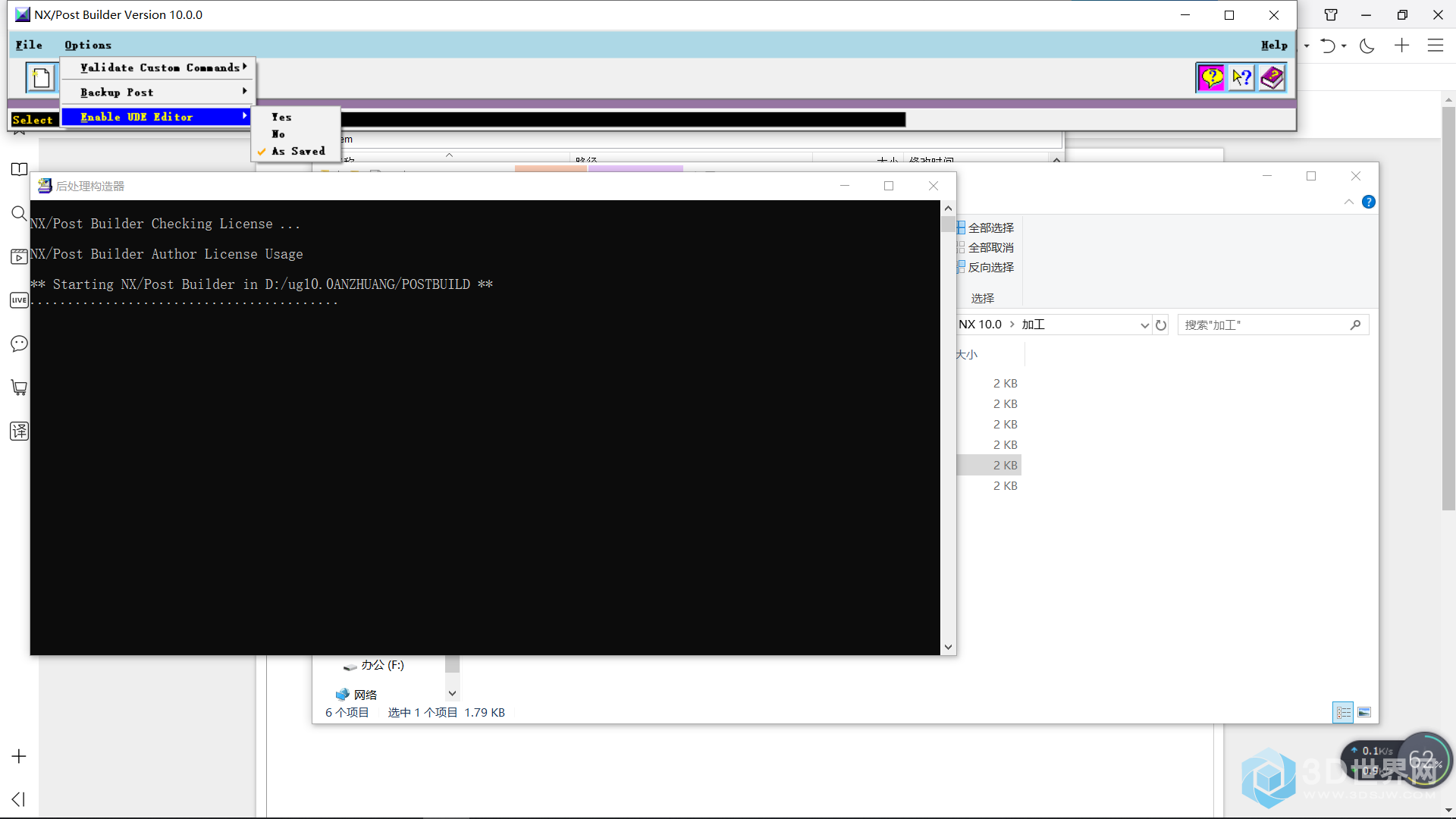Open the shopping cart icon in browser sidebar
This screenshot has height=819, width=1456.
coord(20,388)
